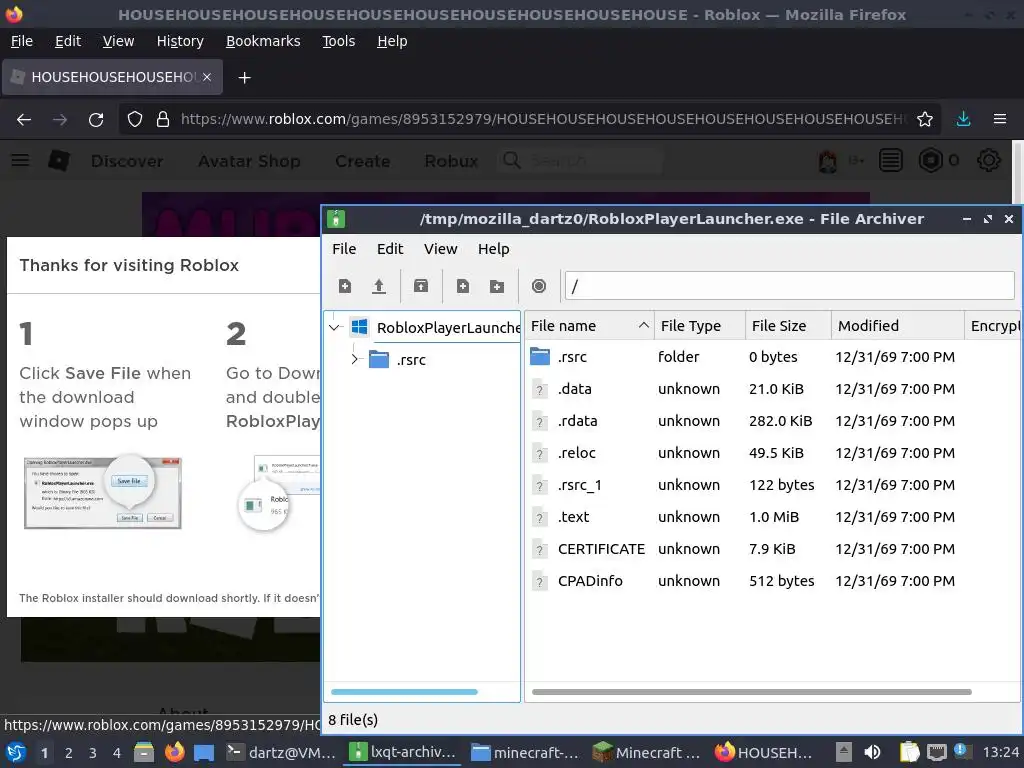The image size is (1024, 768).
Task: Switch to the minecraft- folder taskbar window
Action: [x=525, y=753]
